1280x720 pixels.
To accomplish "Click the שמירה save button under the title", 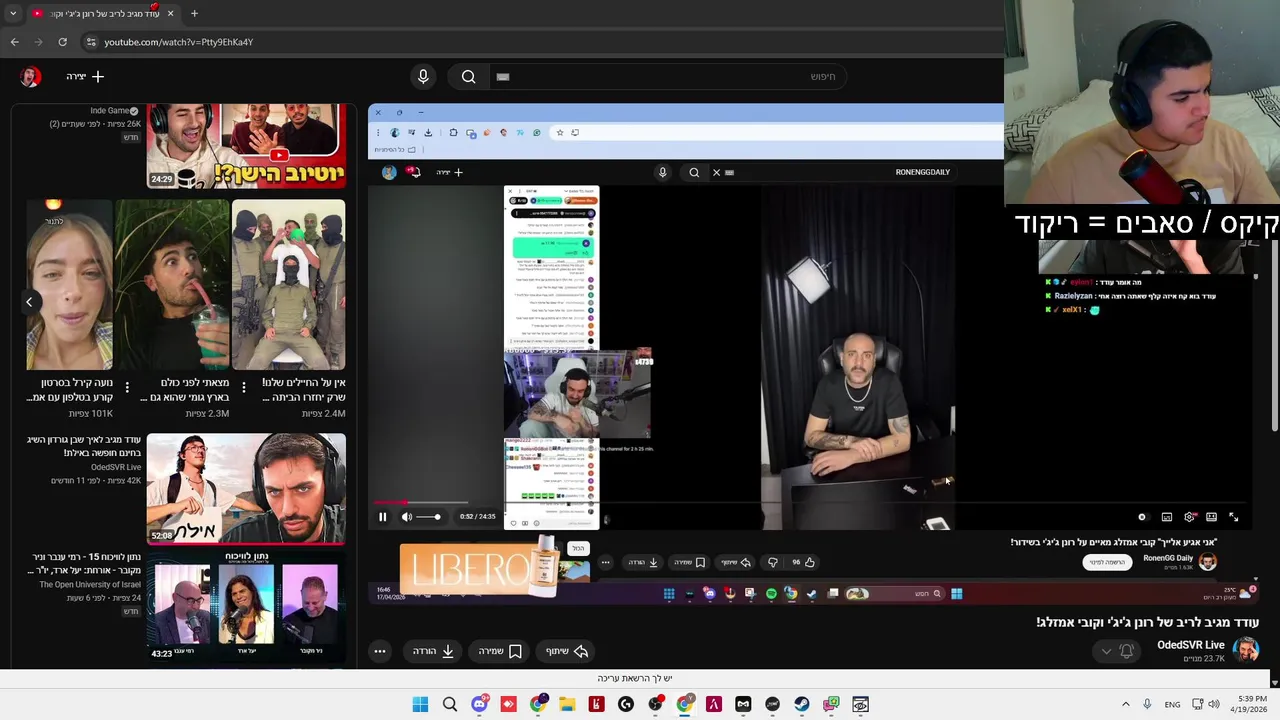I will click(500, 651).
